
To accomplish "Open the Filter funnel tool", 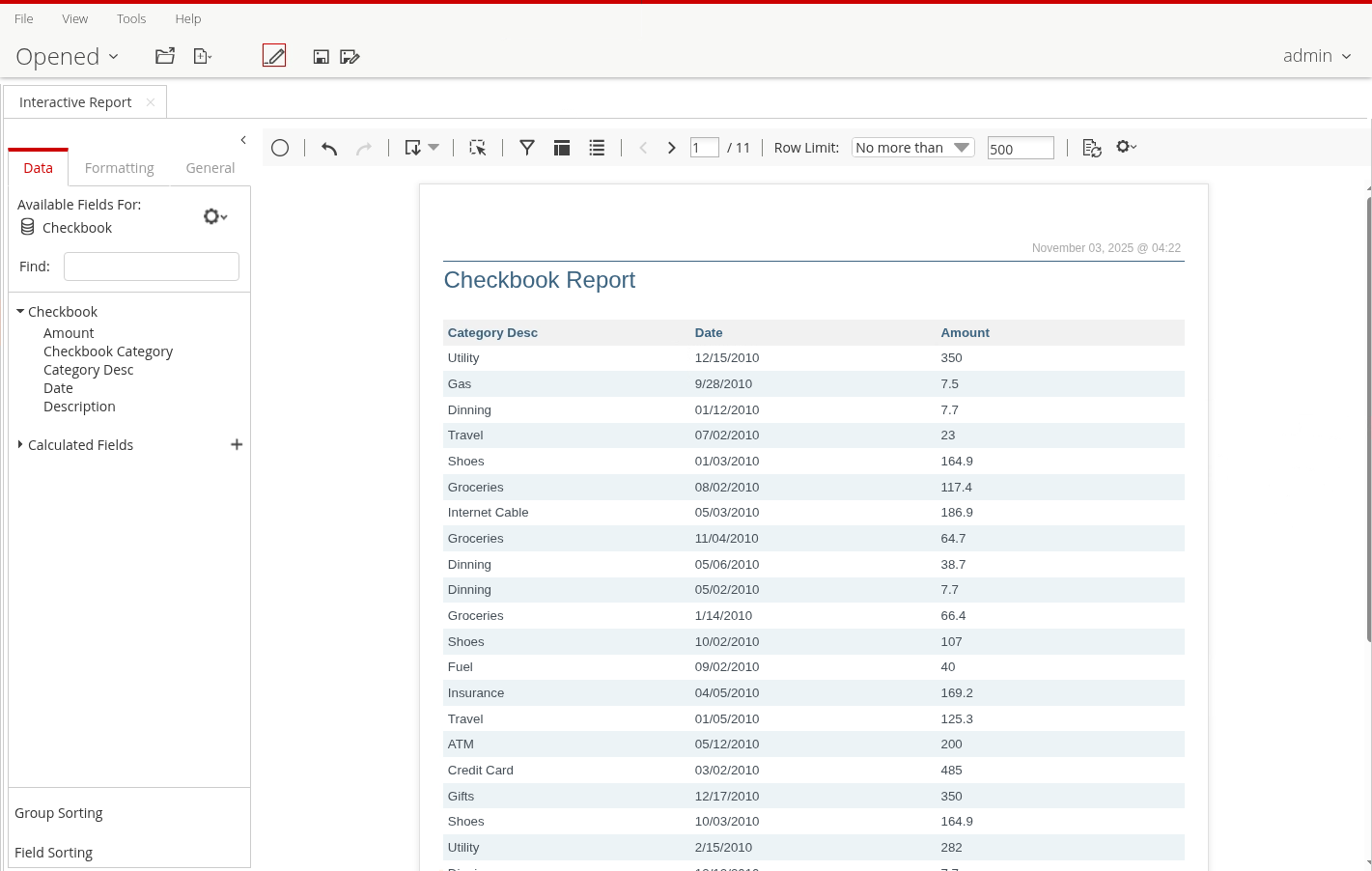I will tap(527, 148).
